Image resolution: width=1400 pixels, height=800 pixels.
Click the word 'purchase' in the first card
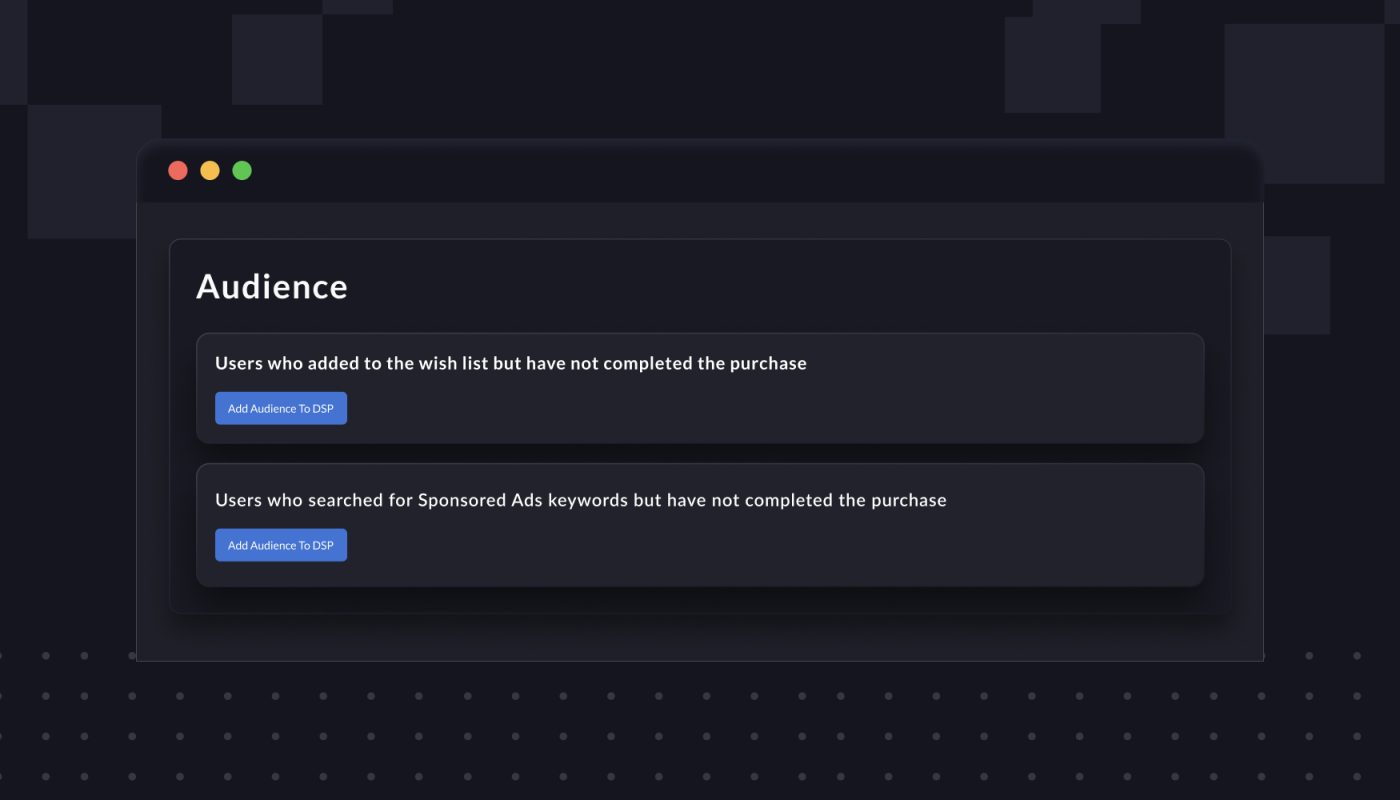(767, 364)
